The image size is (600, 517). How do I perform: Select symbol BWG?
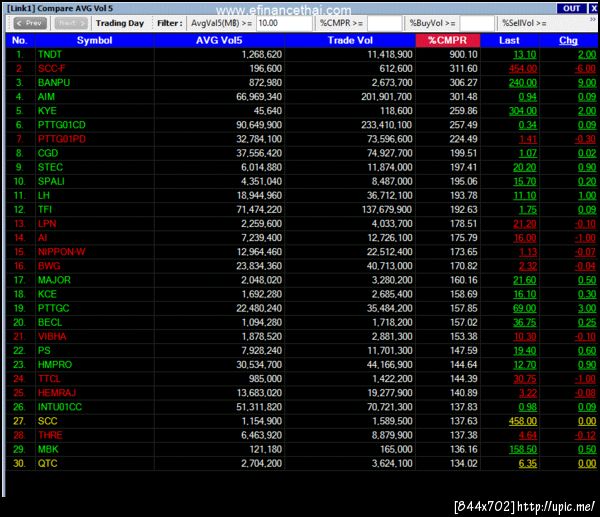coord(49,266)
